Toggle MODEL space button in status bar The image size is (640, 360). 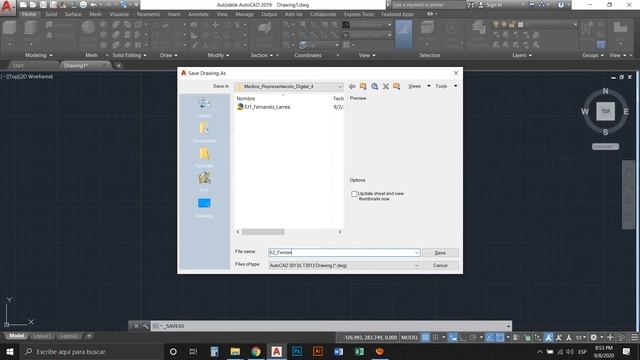click(x=409, y=338)
